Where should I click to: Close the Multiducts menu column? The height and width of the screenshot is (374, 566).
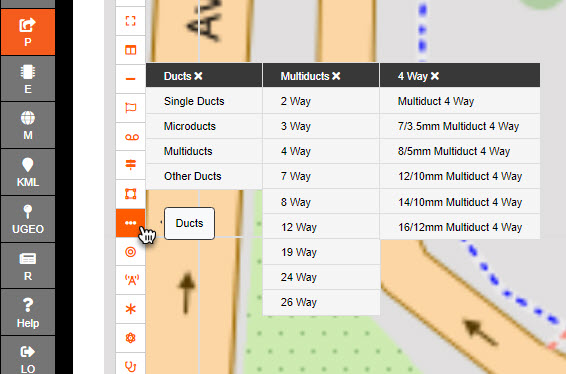336,76
